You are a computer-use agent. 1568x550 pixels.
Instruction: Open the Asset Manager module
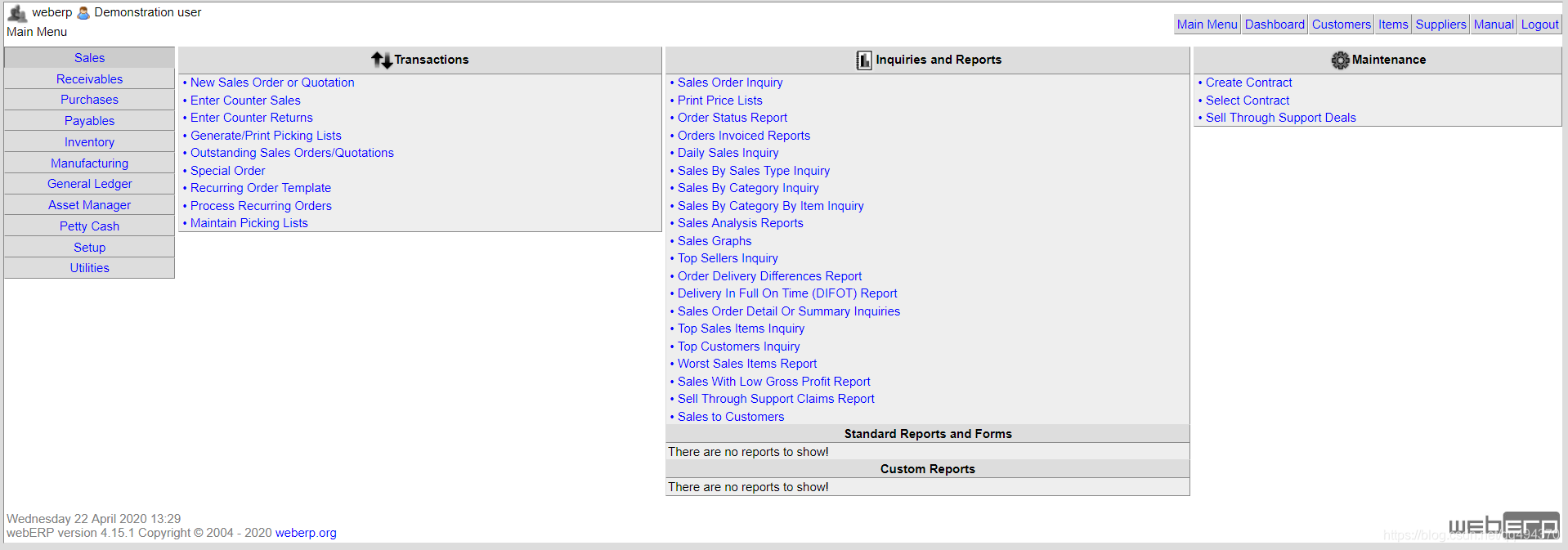89,205
